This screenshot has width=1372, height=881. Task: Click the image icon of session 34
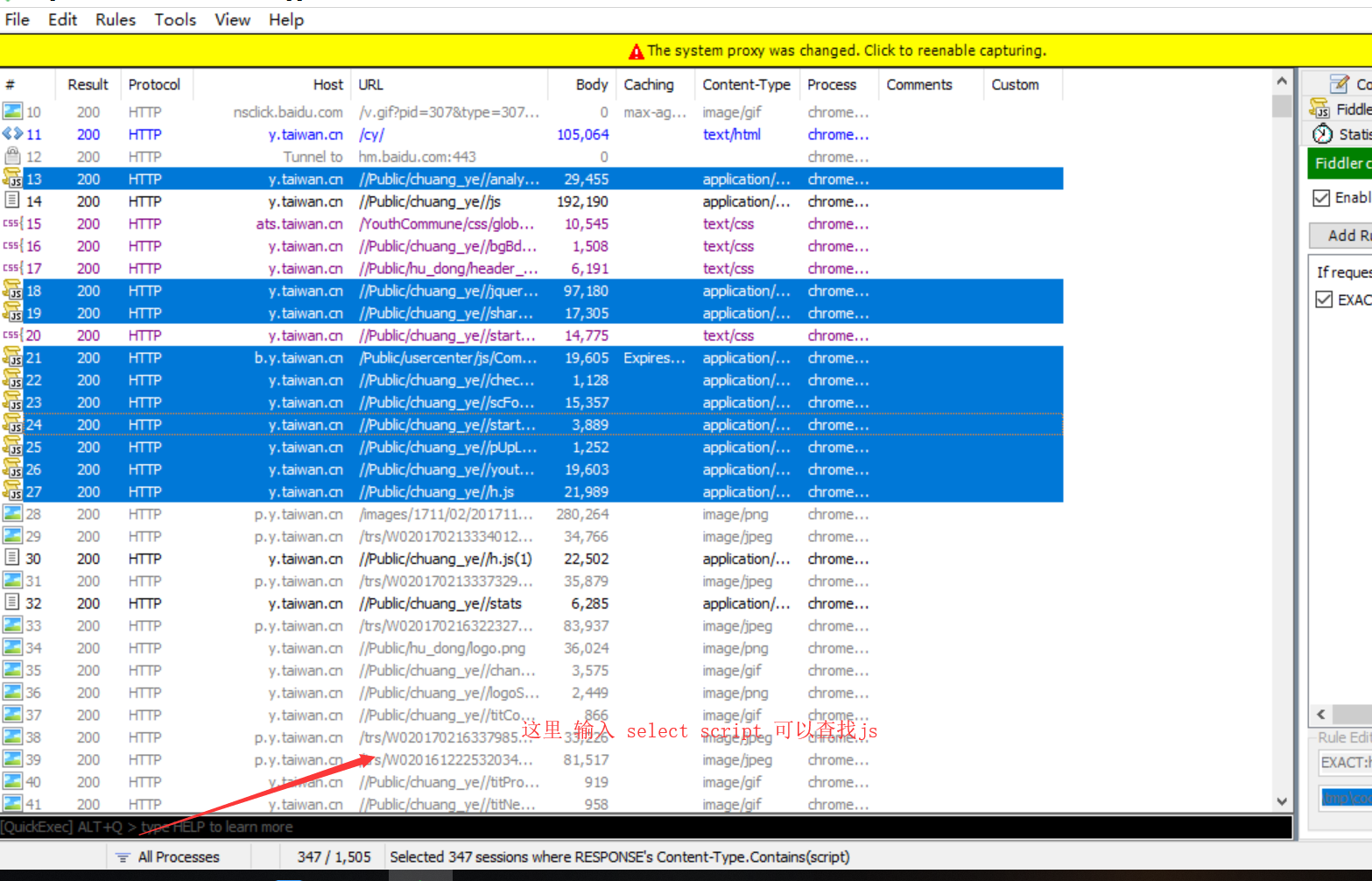coord(12,647)
